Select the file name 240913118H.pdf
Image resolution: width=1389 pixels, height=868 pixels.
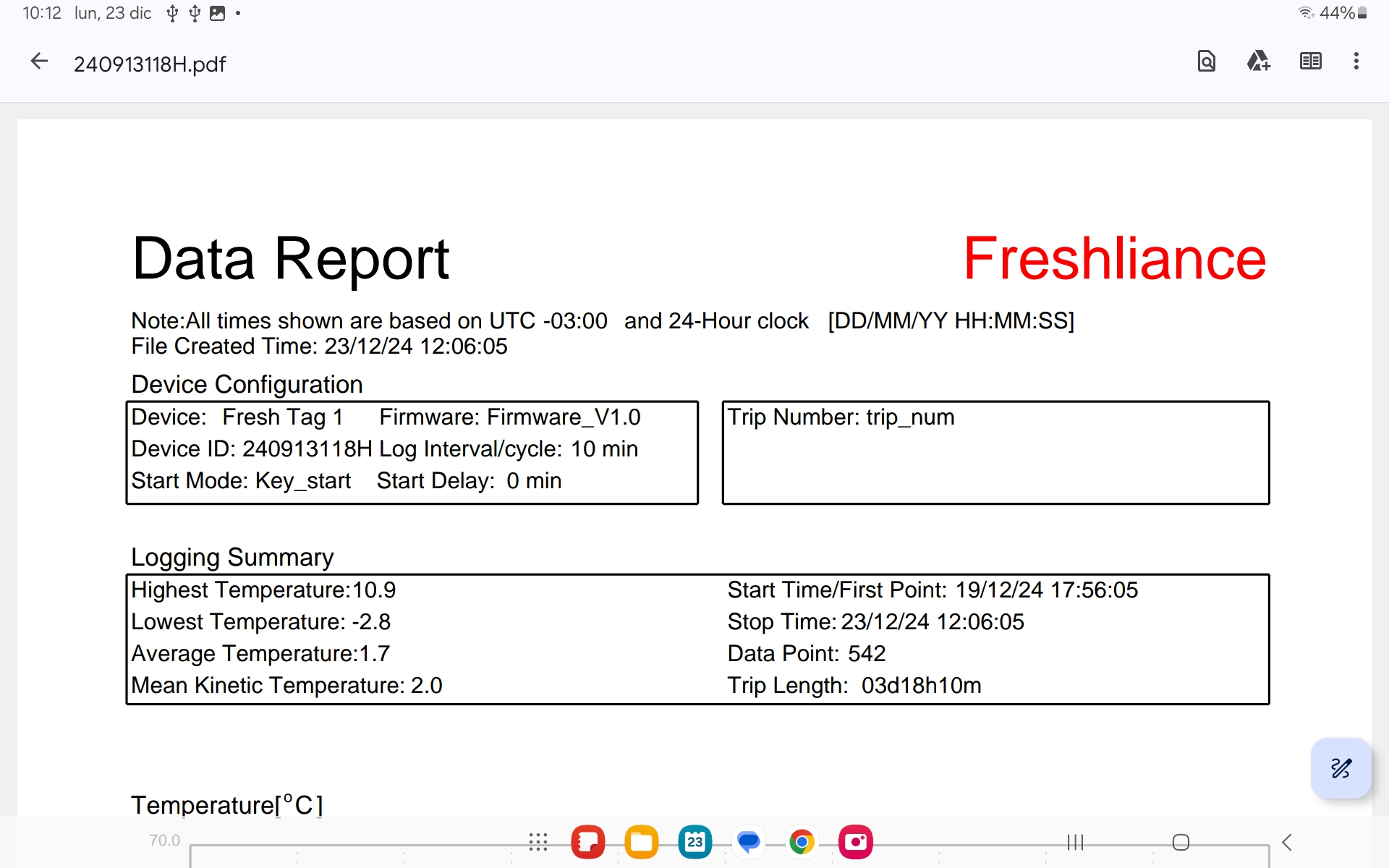[150, 64]
